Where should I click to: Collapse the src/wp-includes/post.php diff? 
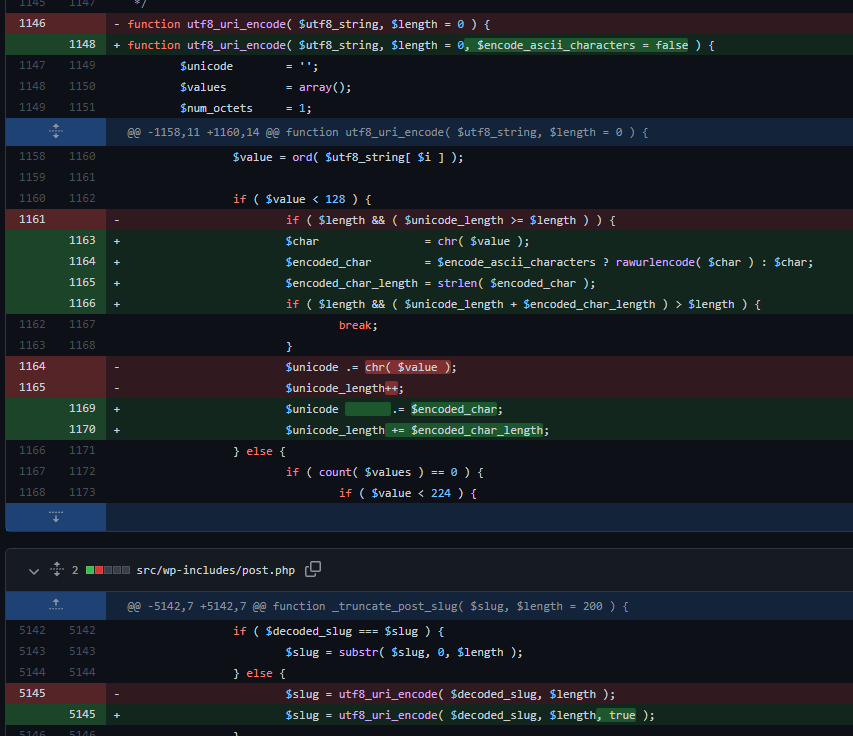(33, 570)
